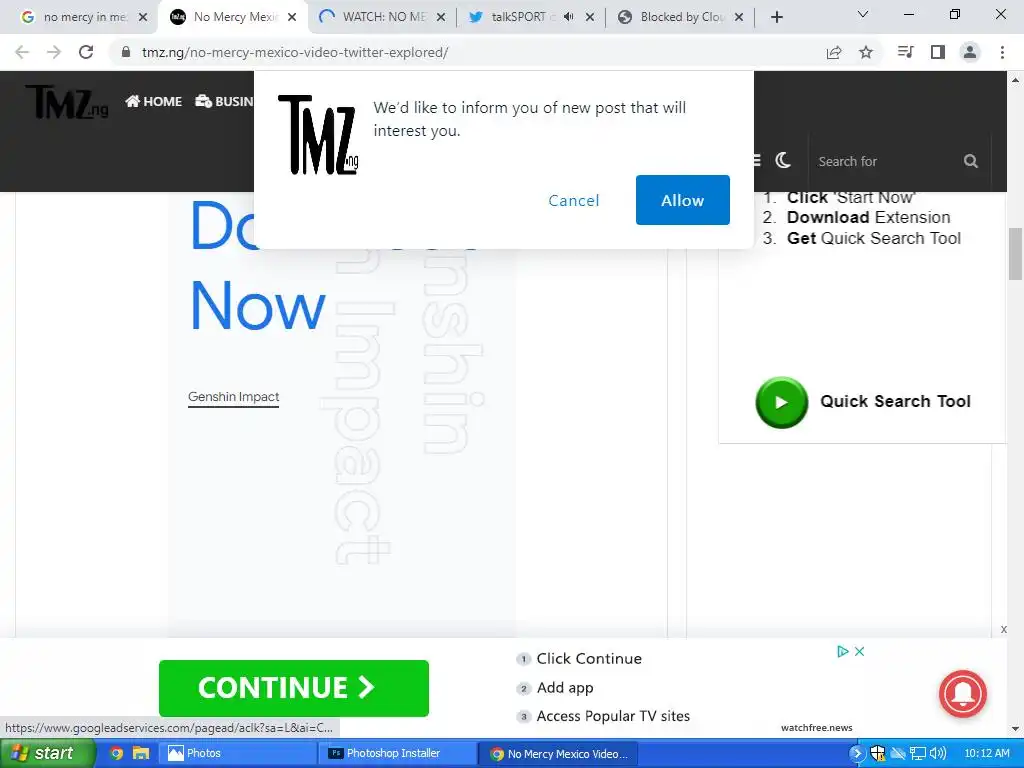The width and height of the screenshot is (1024, 768).
Task: Click into the 'Search for' field
Action: click(x=885, y=161)
